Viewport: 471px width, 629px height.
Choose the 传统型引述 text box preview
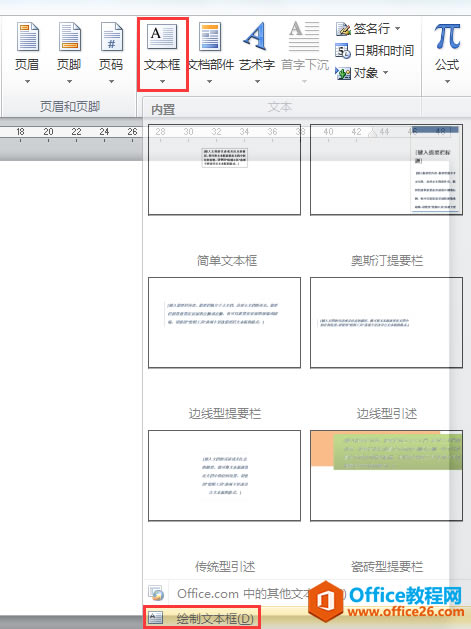point(224,476)
